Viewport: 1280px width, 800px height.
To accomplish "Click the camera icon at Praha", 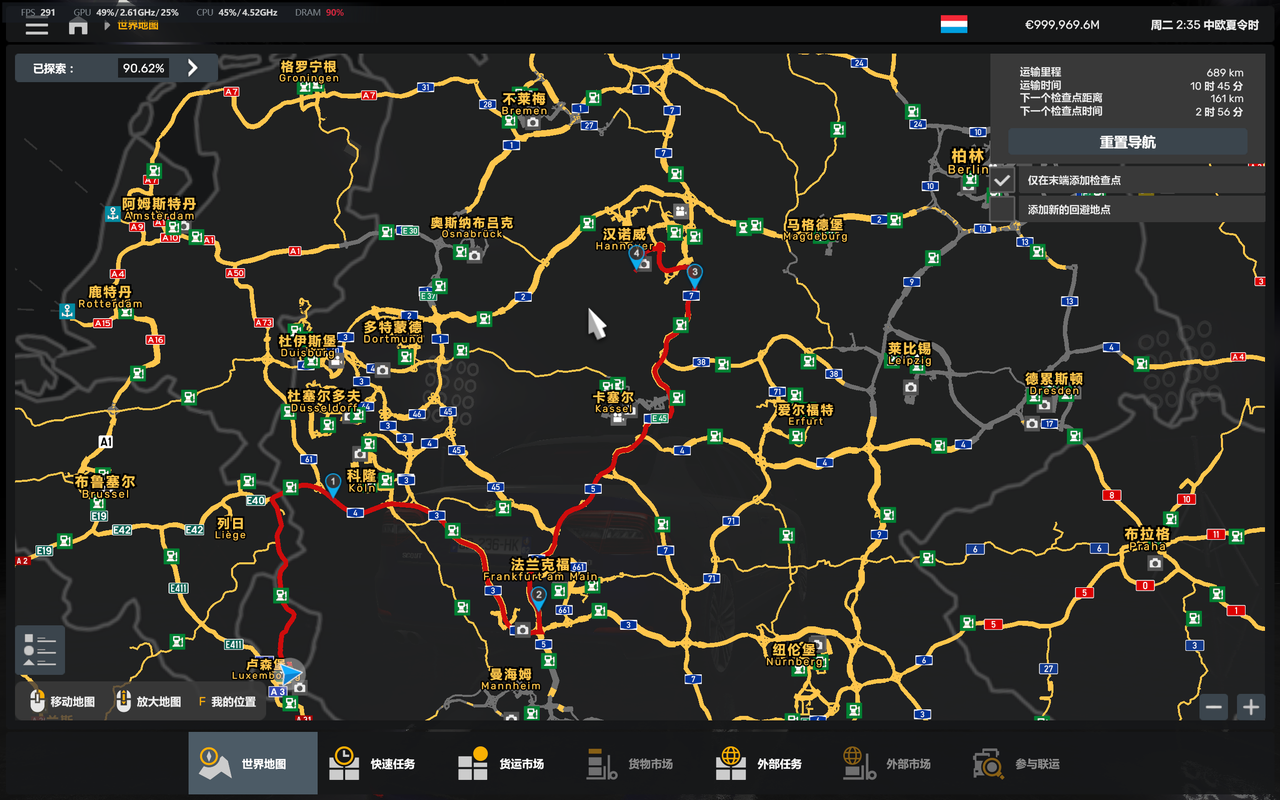I will point(1156,563).
